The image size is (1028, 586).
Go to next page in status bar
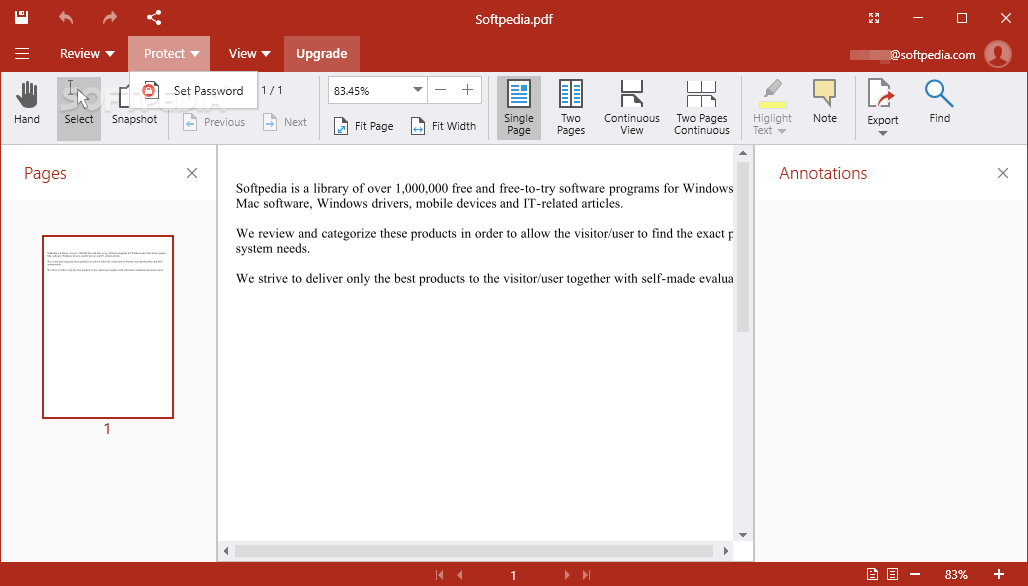tap(567, 575)
